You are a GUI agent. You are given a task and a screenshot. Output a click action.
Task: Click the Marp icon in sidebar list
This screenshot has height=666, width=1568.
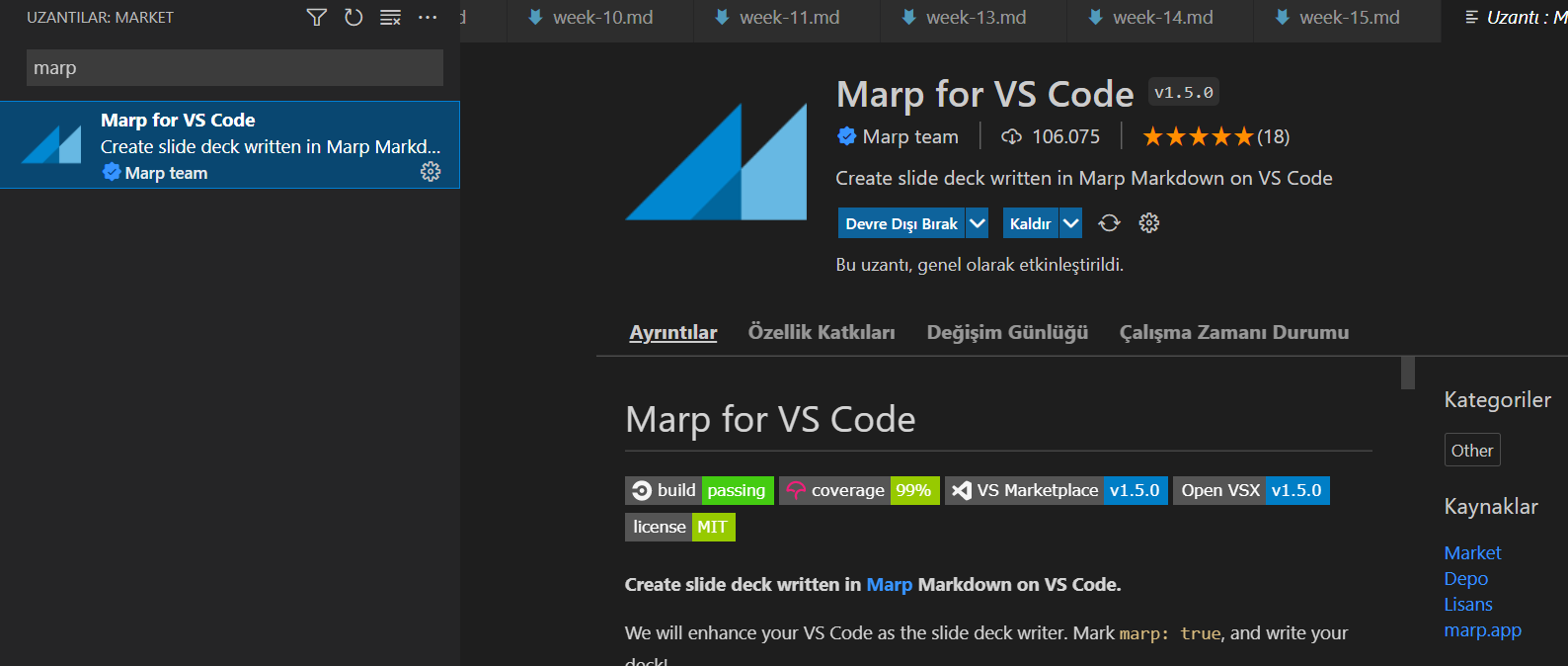tap(51, 144)
